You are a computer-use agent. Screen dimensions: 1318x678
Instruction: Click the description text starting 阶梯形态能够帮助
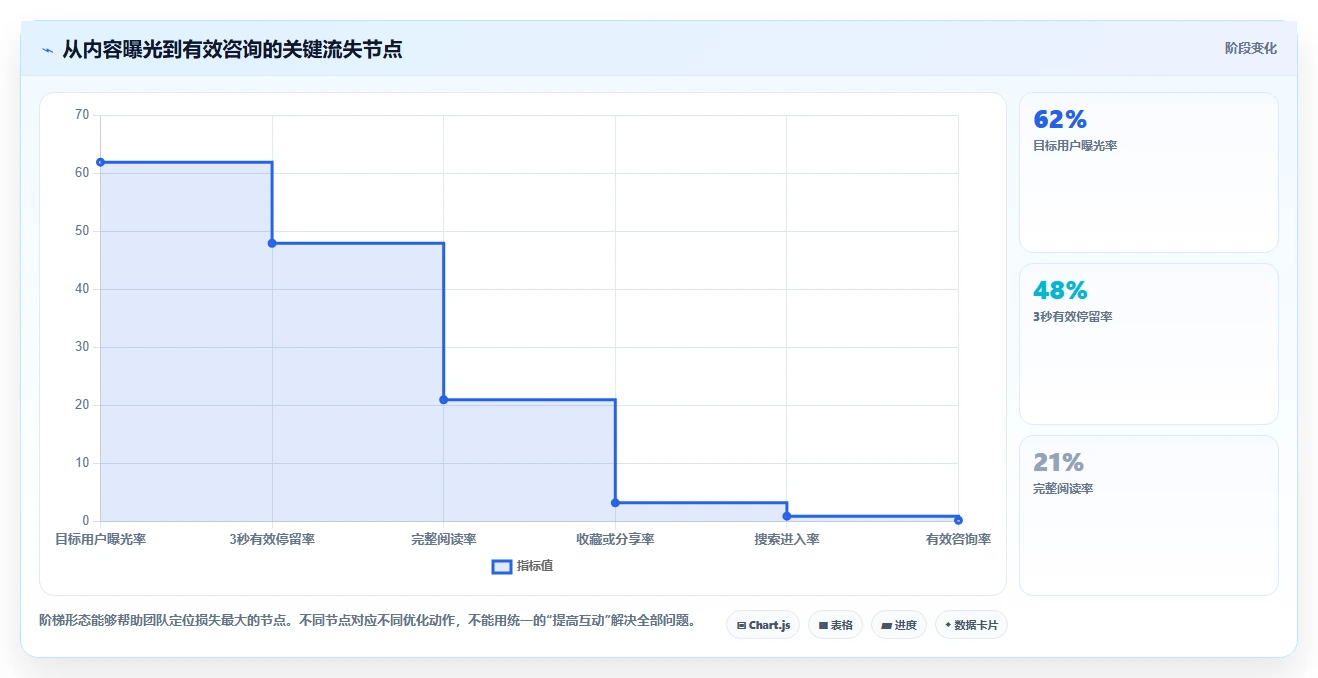pos(368,620)
